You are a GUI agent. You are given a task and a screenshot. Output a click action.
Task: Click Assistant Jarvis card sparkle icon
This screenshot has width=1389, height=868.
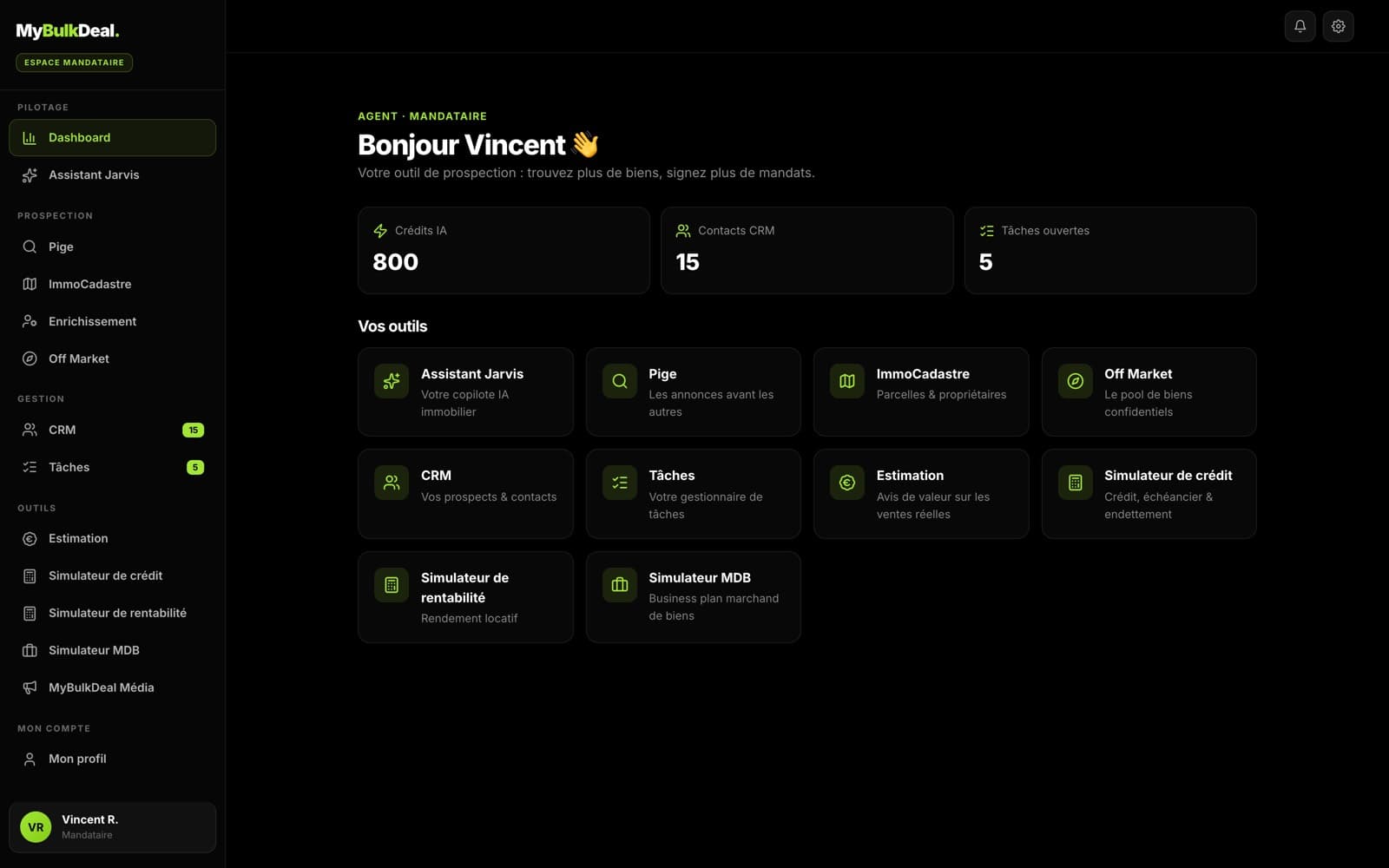[392, 381]
